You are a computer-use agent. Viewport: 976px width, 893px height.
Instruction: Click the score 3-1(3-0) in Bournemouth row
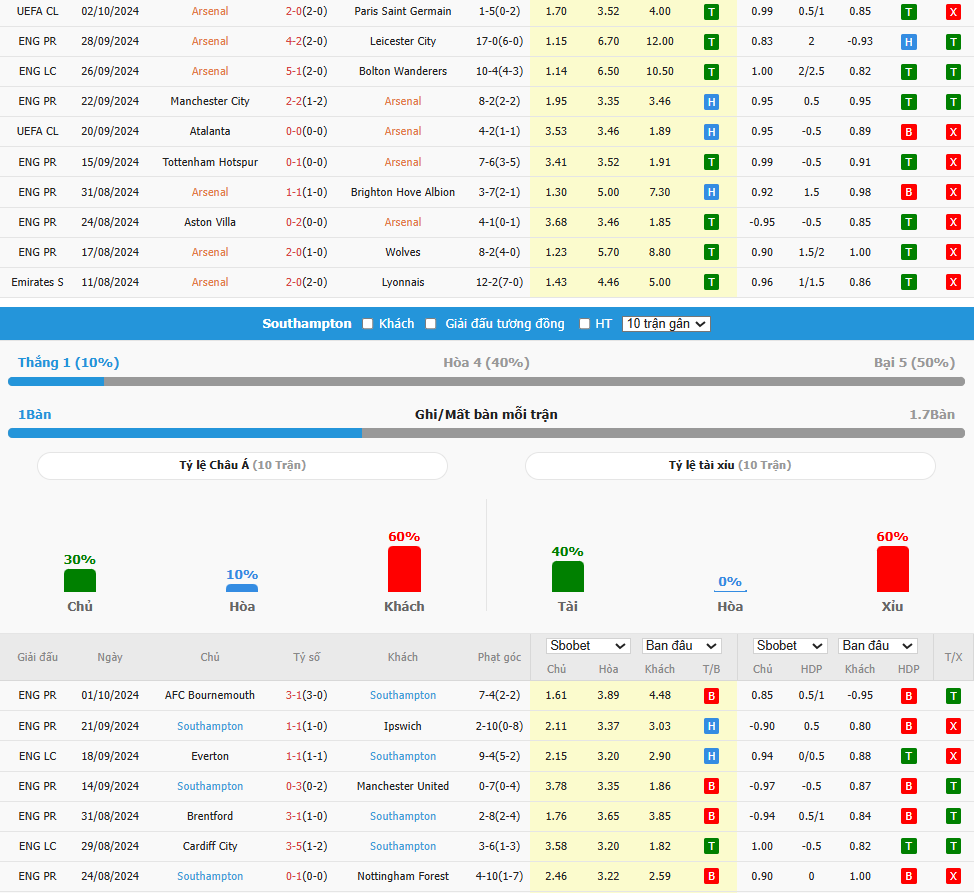coord(306,695)
